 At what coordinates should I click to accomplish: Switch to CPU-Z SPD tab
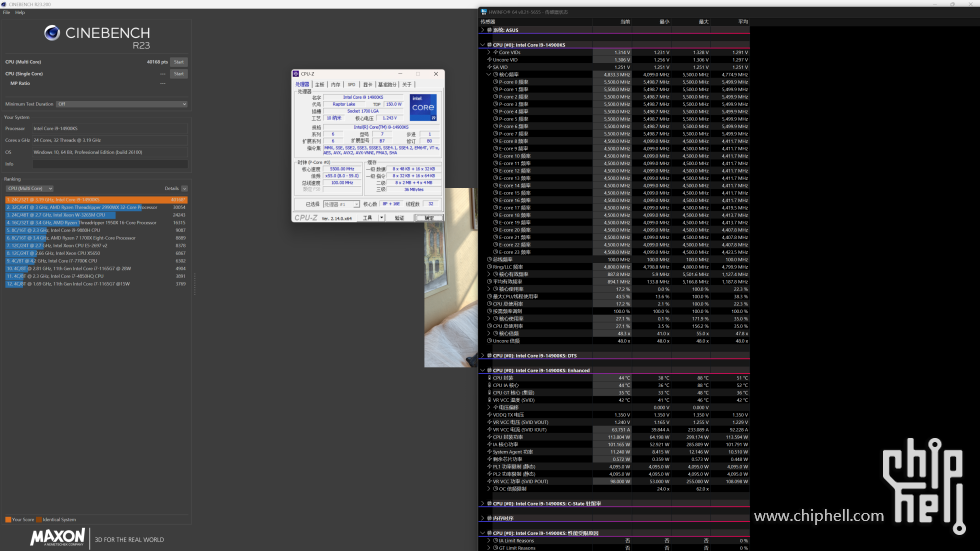pyautogui.click(x=351, y=84)
